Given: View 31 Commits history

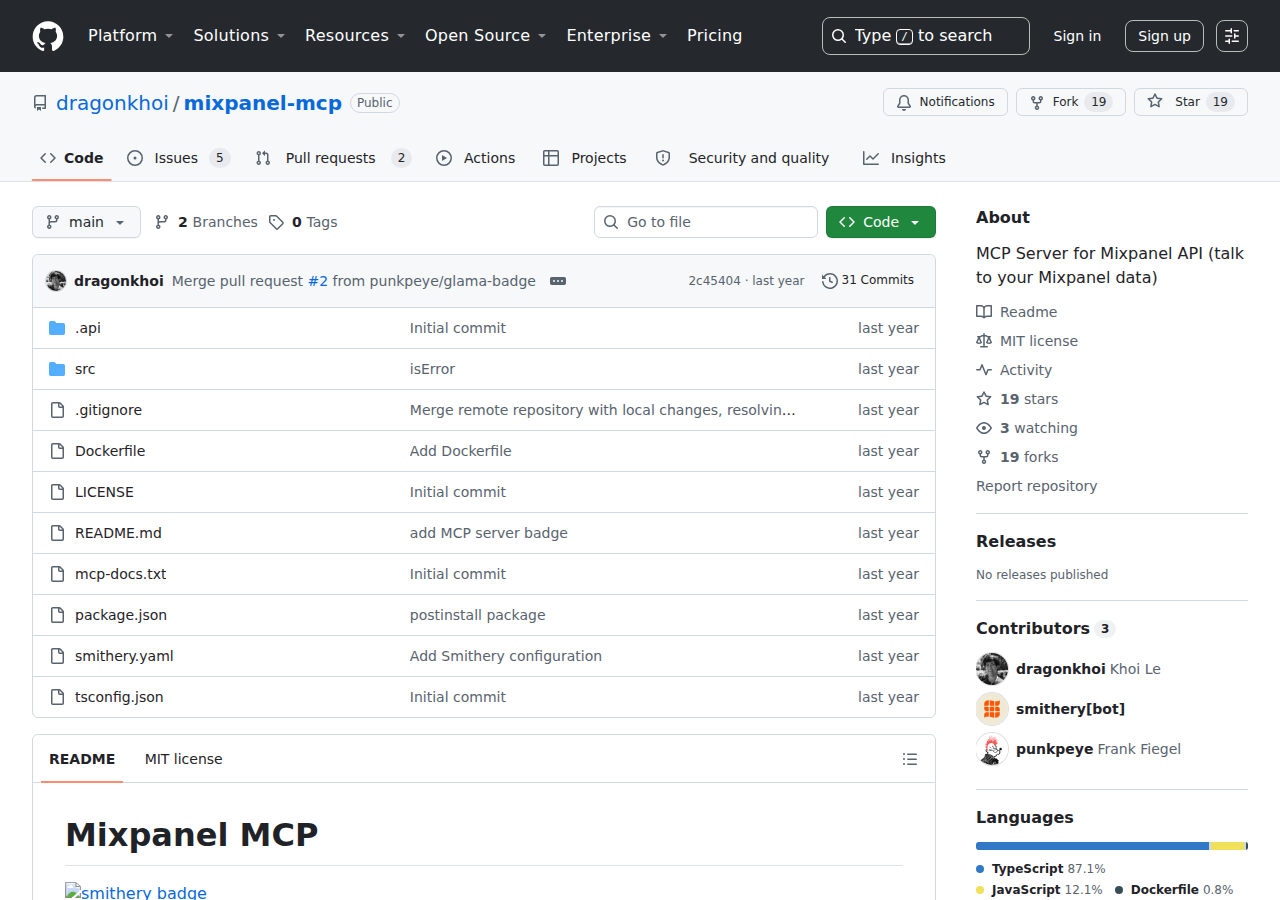Looking at the screenshot, I should [x=868, y=280].
